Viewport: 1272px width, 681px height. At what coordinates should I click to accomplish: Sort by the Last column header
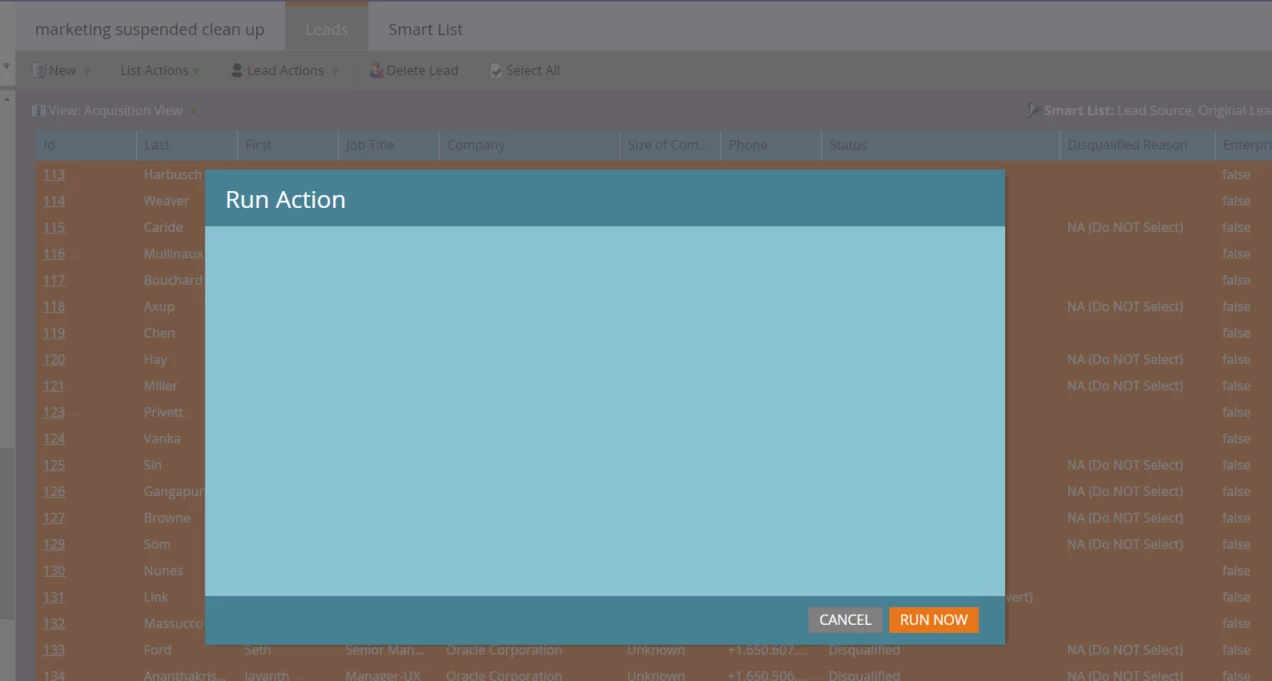[x=187, y=145]
